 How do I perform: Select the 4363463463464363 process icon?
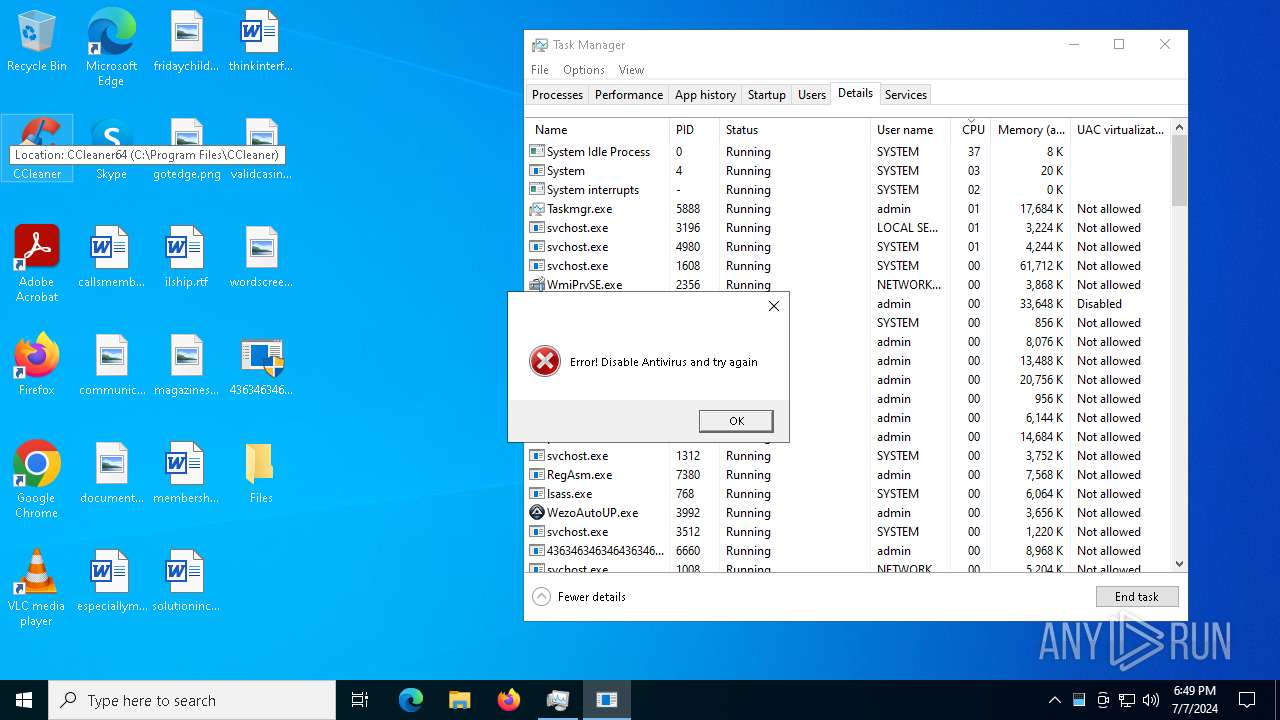(537, 551)
